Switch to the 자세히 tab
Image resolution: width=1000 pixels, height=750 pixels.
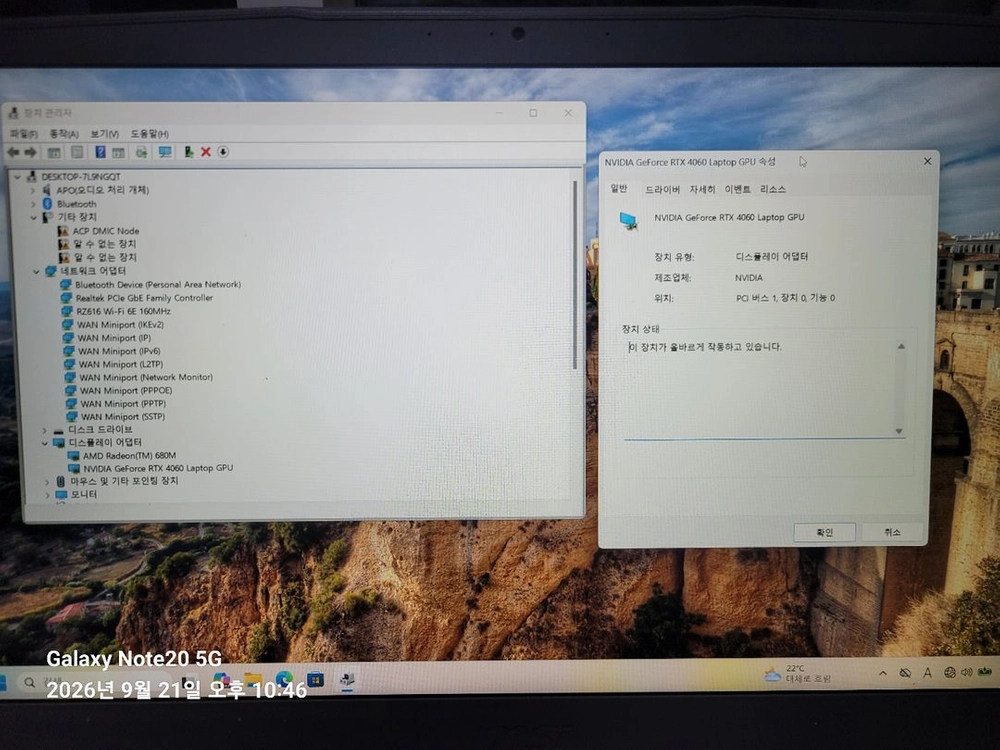[702, 189]
